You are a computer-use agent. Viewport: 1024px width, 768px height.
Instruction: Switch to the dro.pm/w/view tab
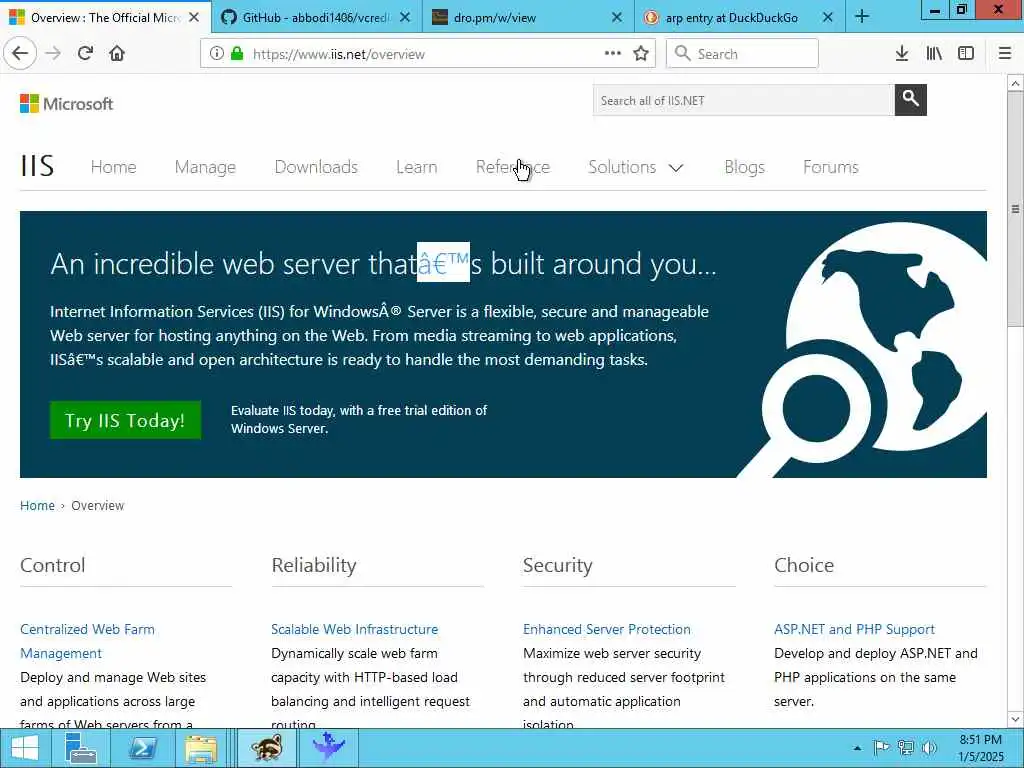click(x=528, y=17)
